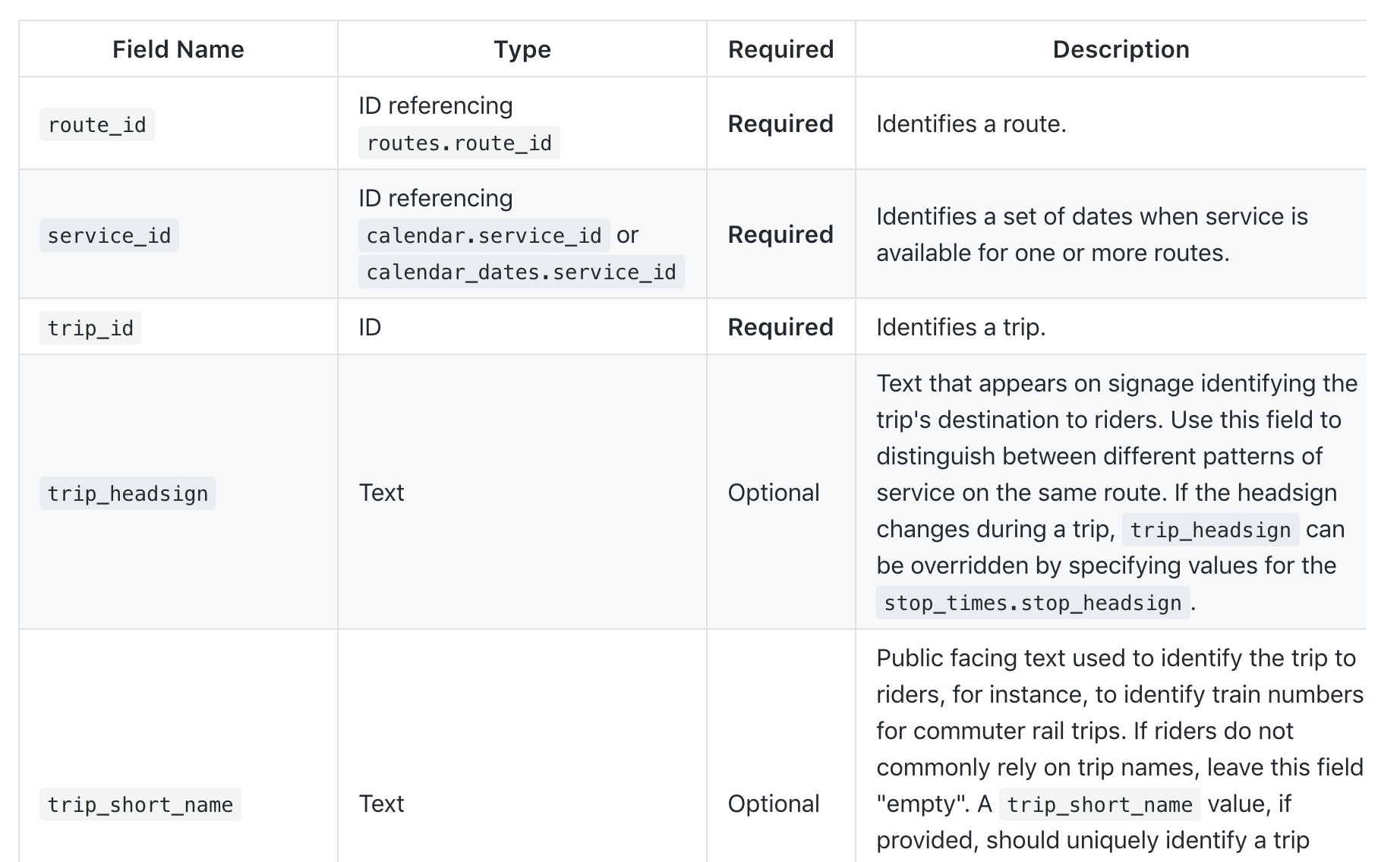Click the service_id field name code
Screen dimensions: 1400x862
[109, 235]
